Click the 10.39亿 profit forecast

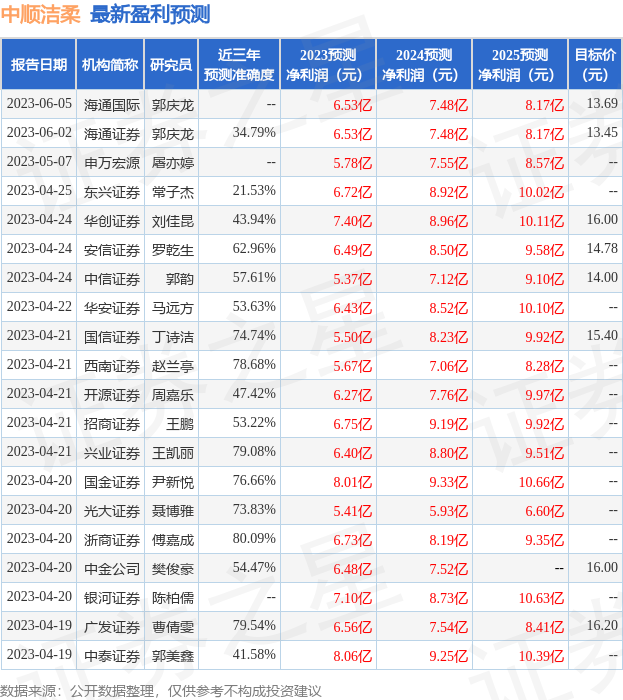541,656
